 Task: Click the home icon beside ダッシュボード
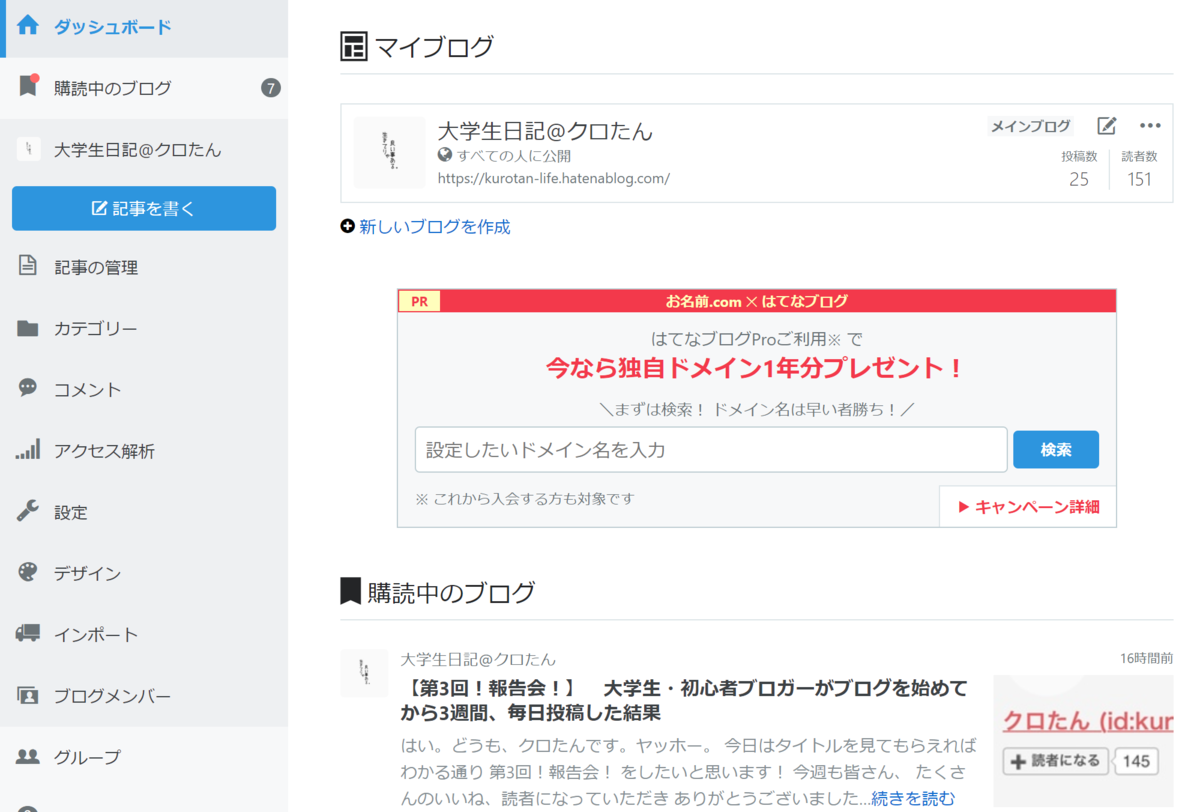(27, 26)
